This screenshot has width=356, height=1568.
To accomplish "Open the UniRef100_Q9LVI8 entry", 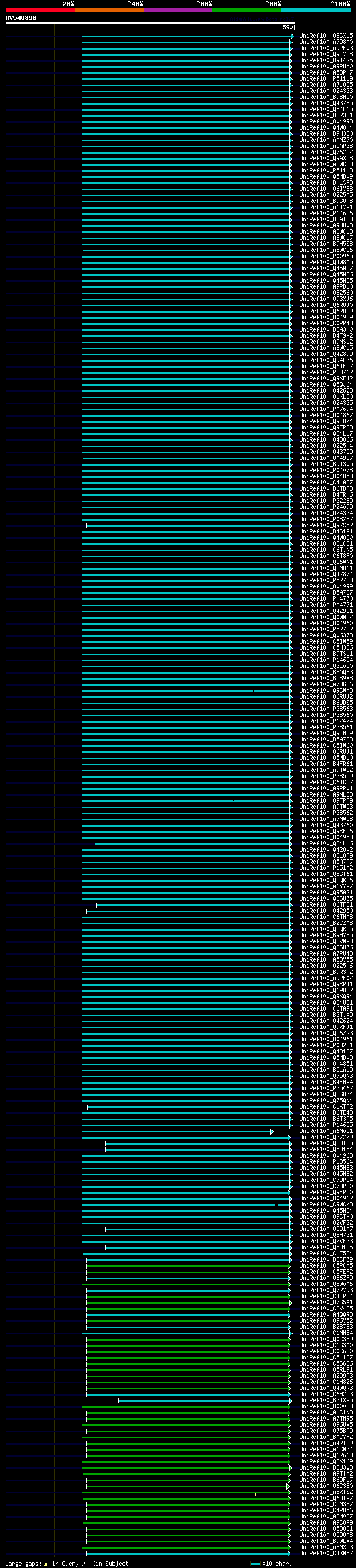I will (325, 54).
